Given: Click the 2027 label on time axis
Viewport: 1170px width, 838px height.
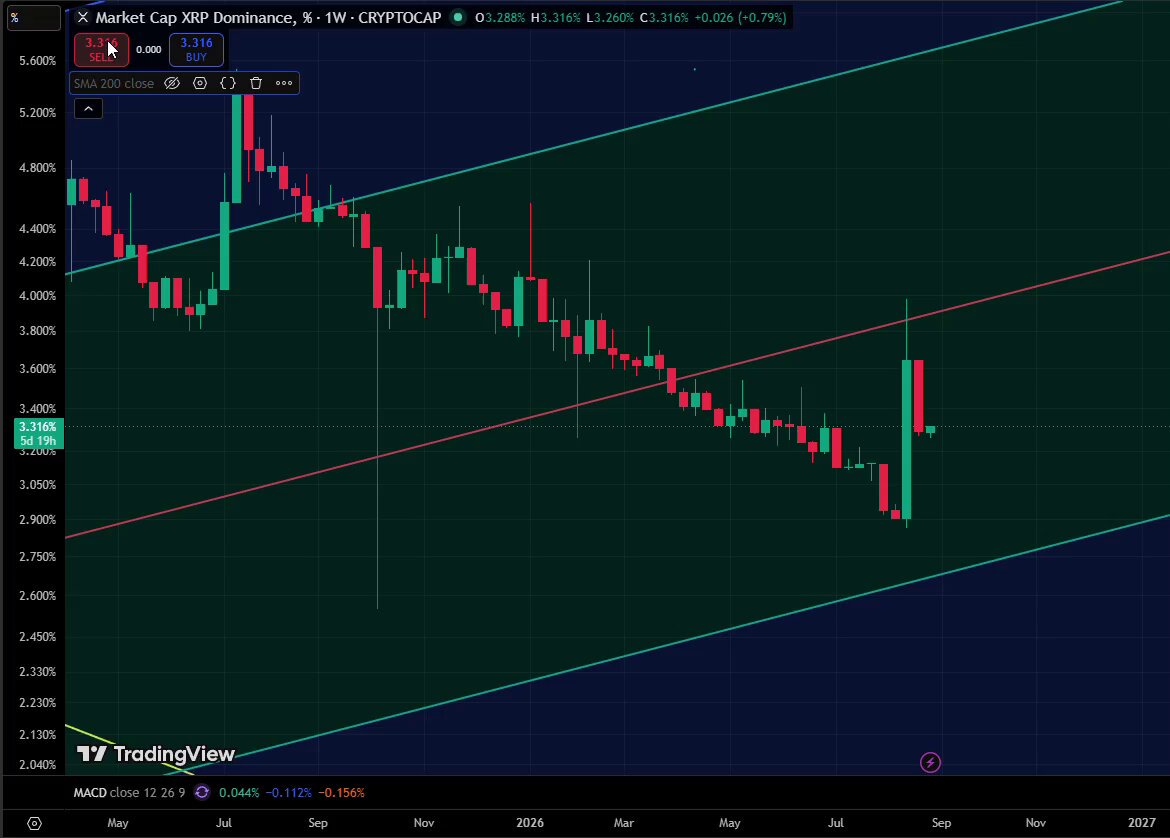Looking at the screenshot, I should (1142, 822).
